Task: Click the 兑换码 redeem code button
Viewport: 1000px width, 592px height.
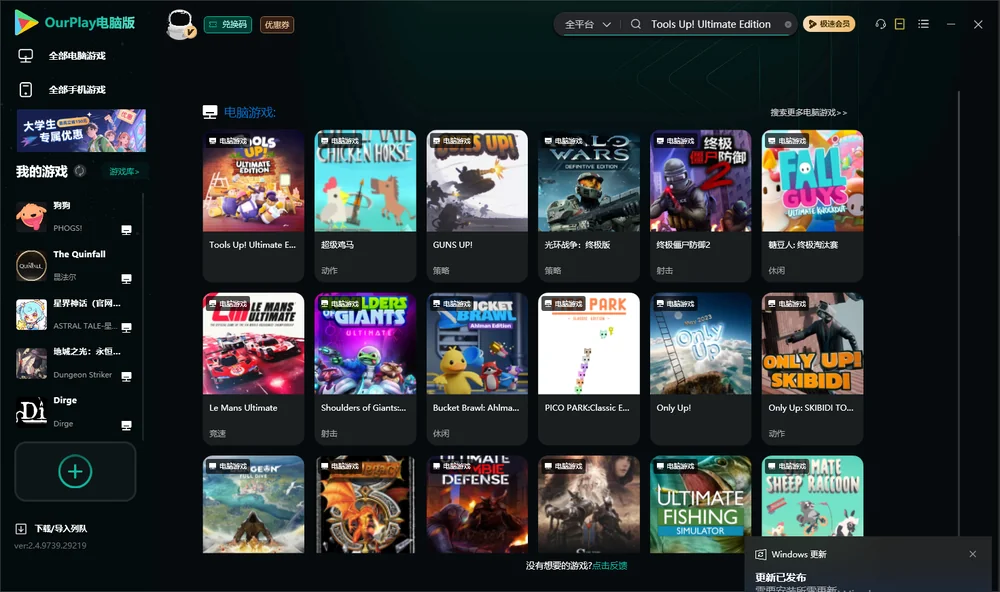Action: click(228, 24)
